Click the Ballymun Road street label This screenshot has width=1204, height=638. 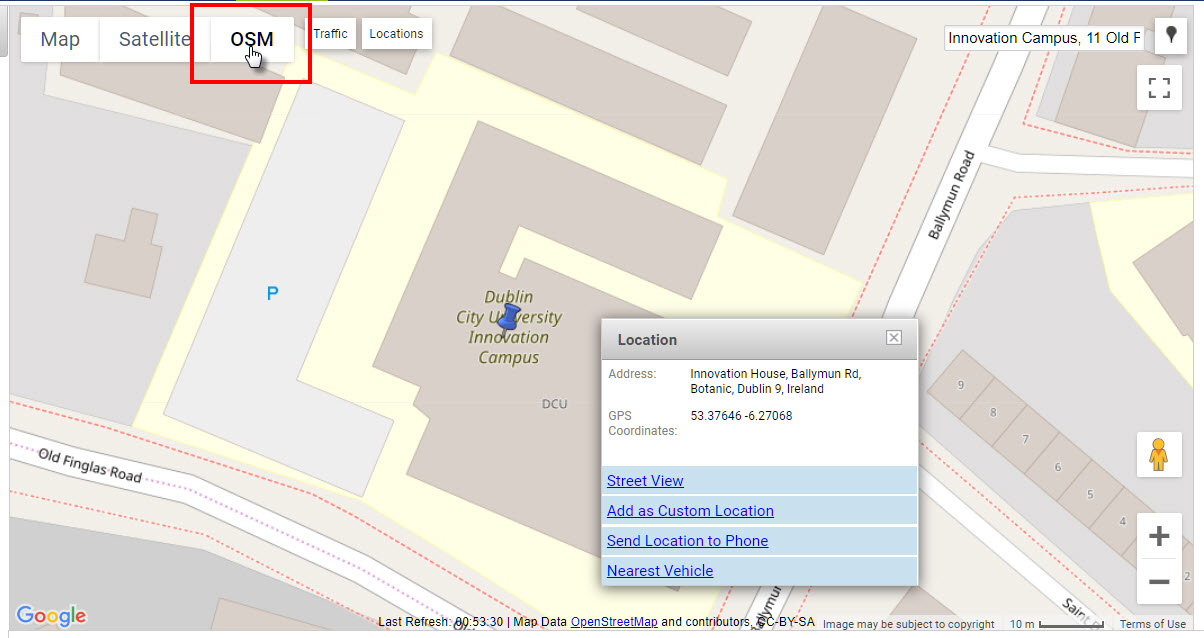[950, 195]
